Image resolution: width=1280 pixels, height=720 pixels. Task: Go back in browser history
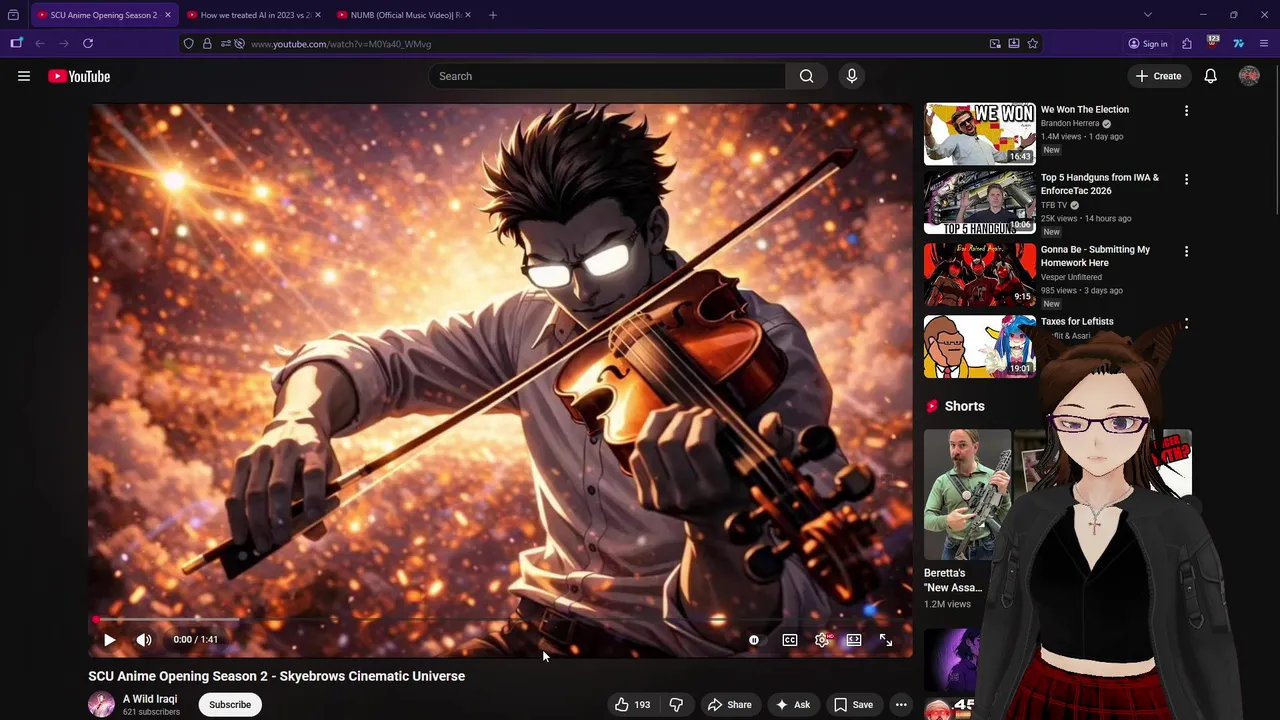40,44
